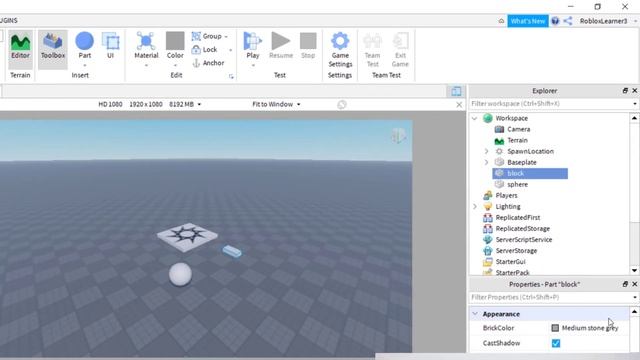
Task: Select Camera in the Explorer
Action: pos(518,129)
